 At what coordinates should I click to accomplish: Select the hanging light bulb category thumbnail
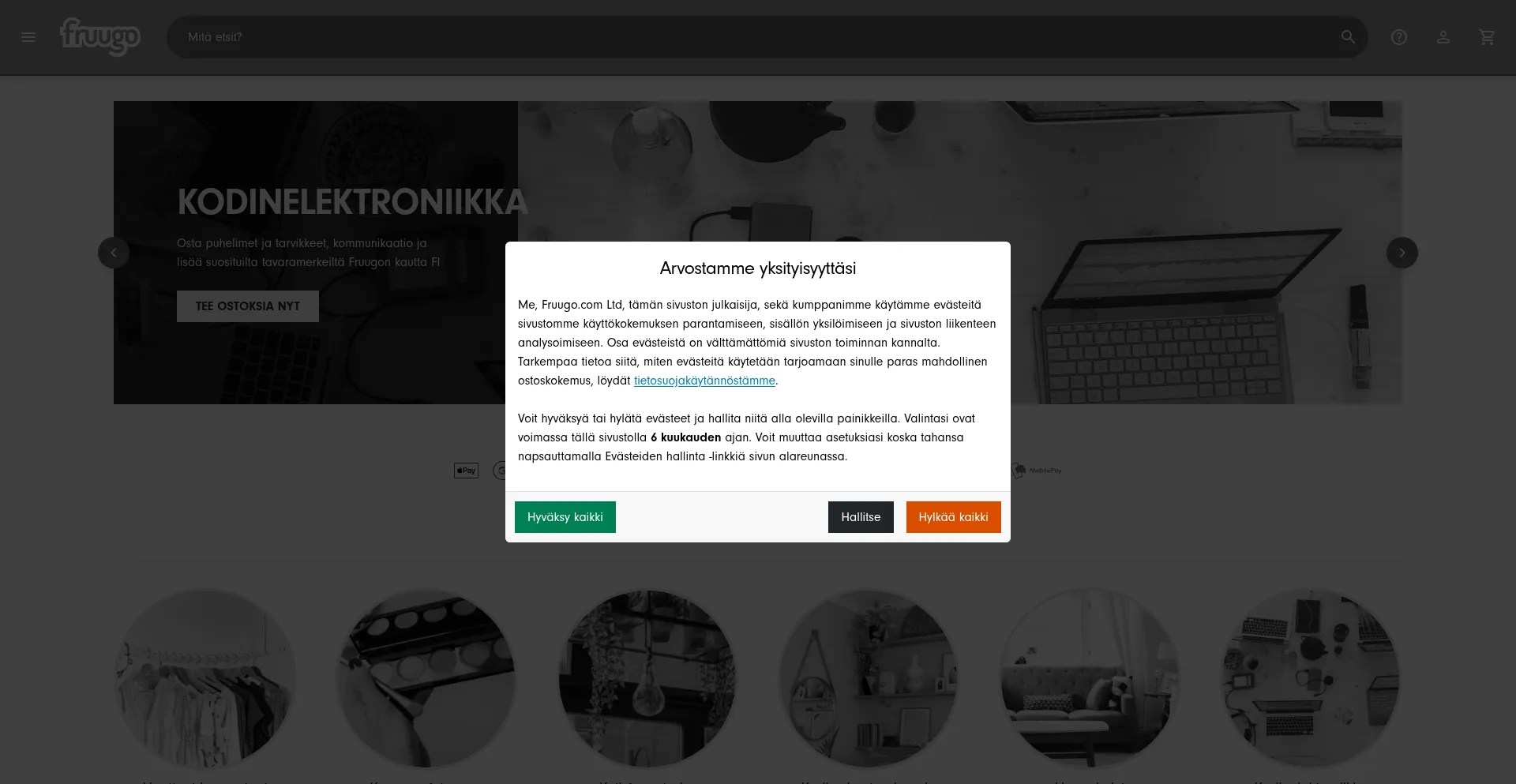coord(647,679)
